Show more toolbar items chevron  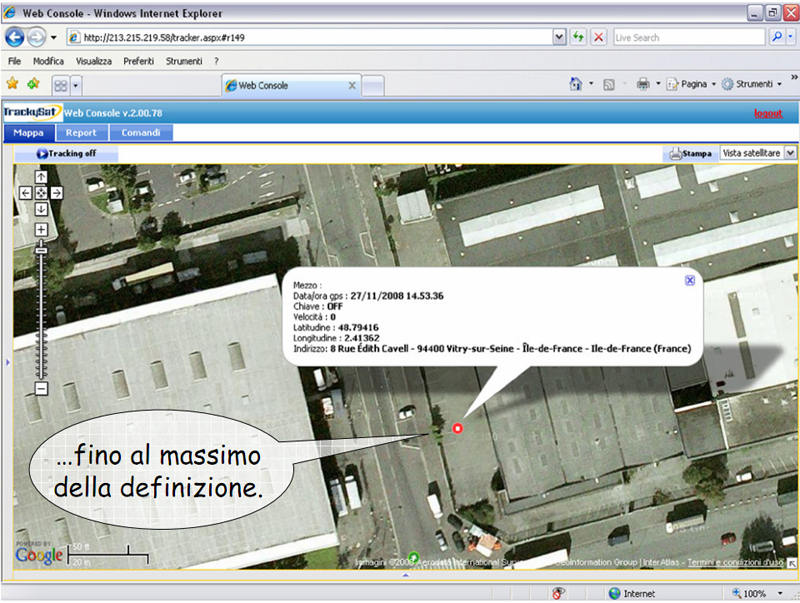(794, 77)
